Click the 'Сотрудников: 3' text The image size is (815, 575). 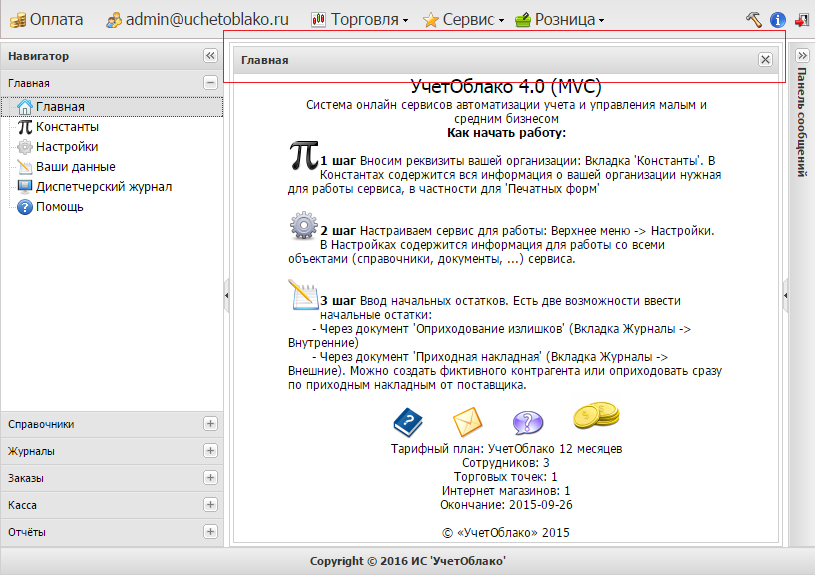tap(506, 463)
